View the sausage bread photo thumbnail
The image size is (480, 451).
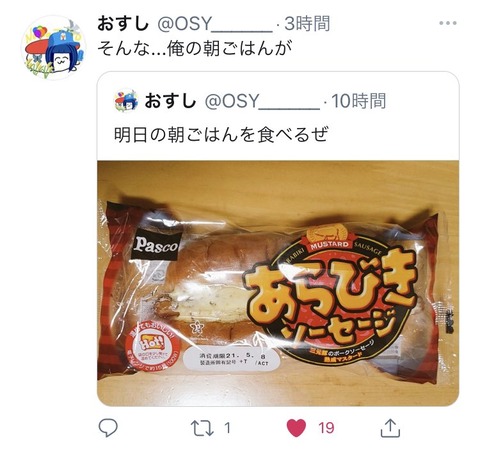coord(278,283)
